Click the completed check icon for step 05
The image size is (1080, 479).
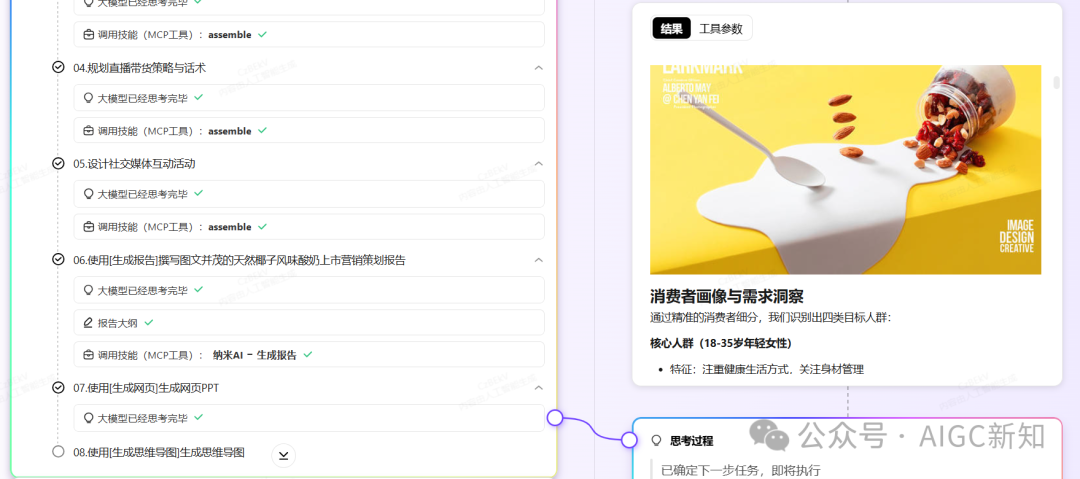pyautogui.click(x=59, y=163)
